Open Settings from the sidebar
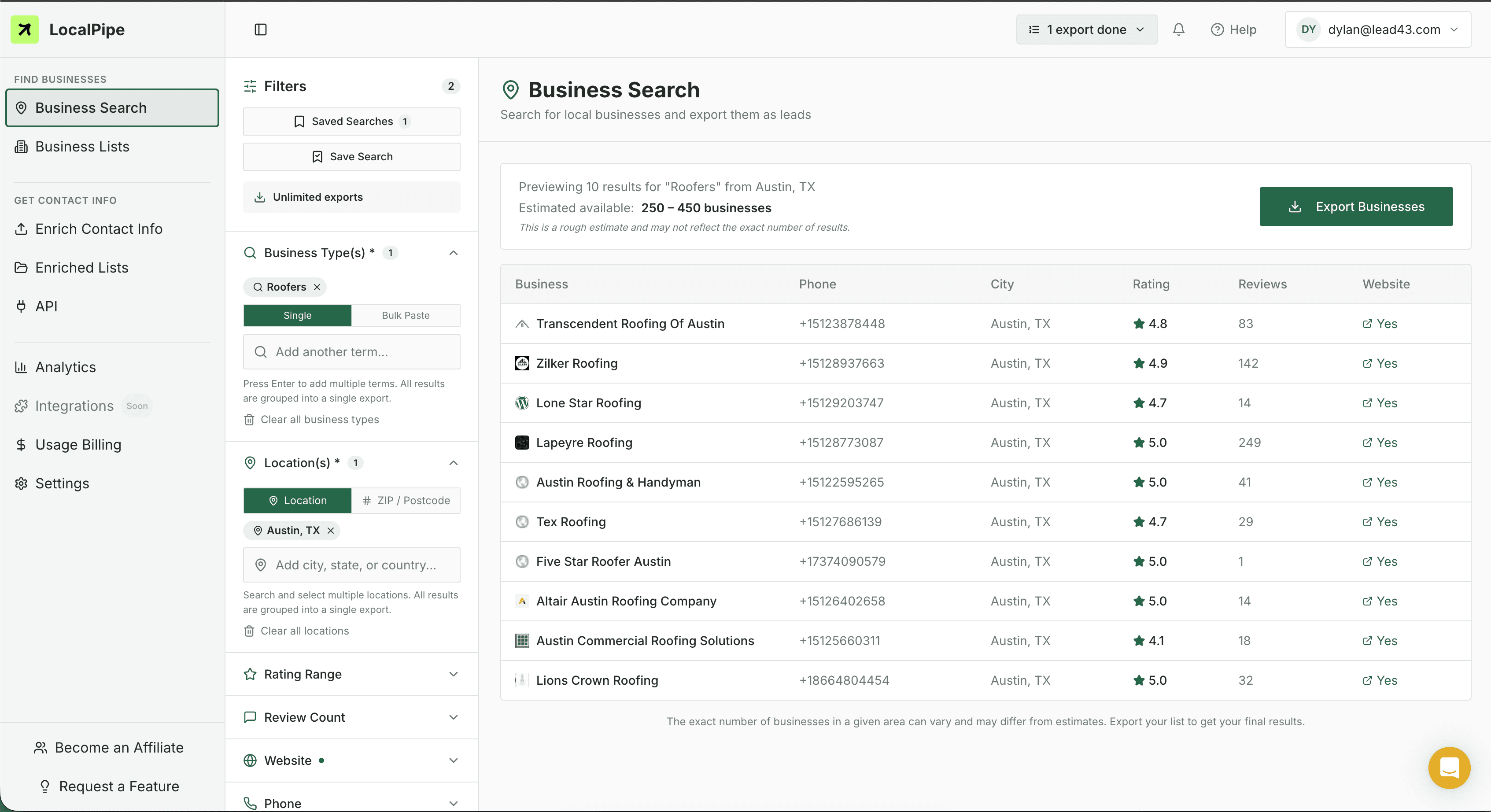Viewport: 1491px width, 812px height. (62, 483)
